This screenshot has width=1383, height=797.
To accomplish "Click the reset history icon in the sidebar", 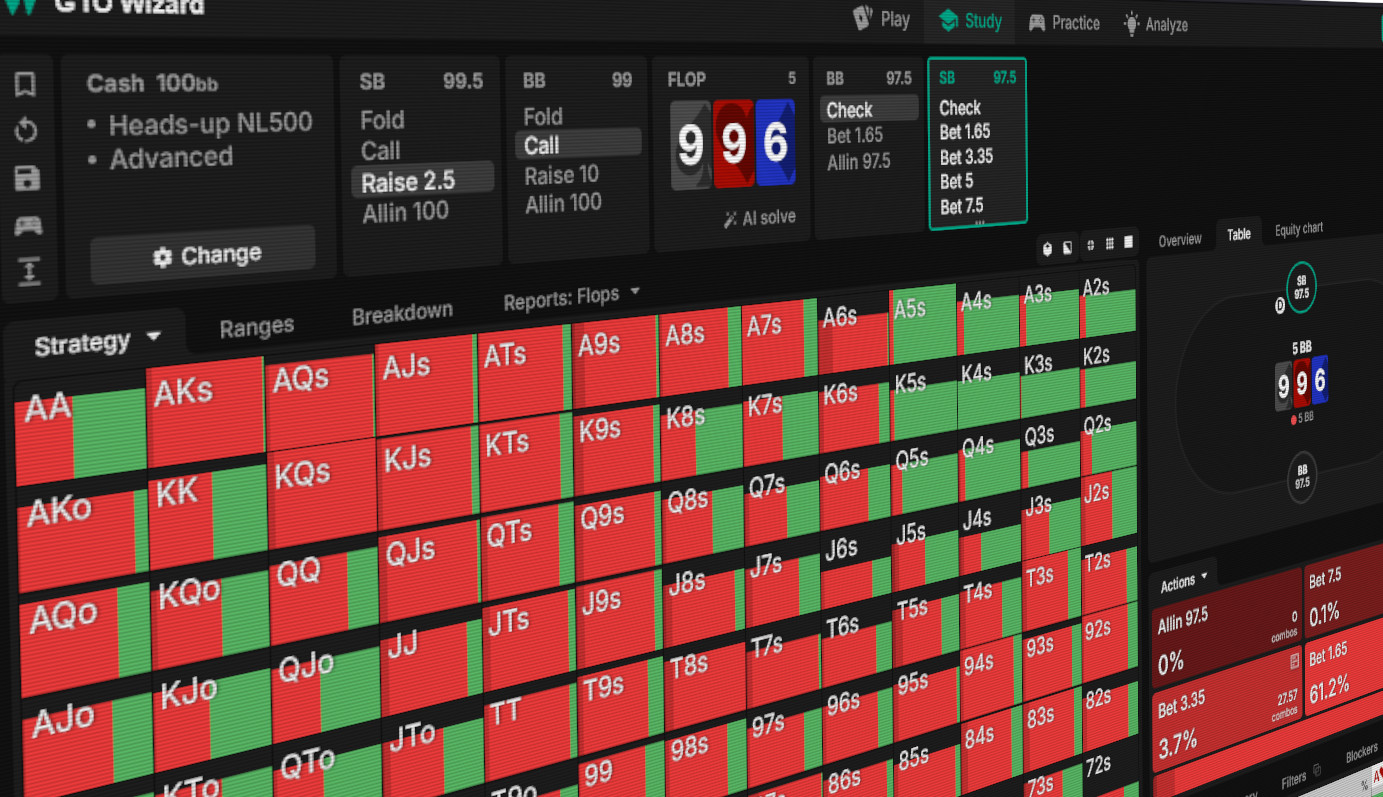I will pos(27,131).
